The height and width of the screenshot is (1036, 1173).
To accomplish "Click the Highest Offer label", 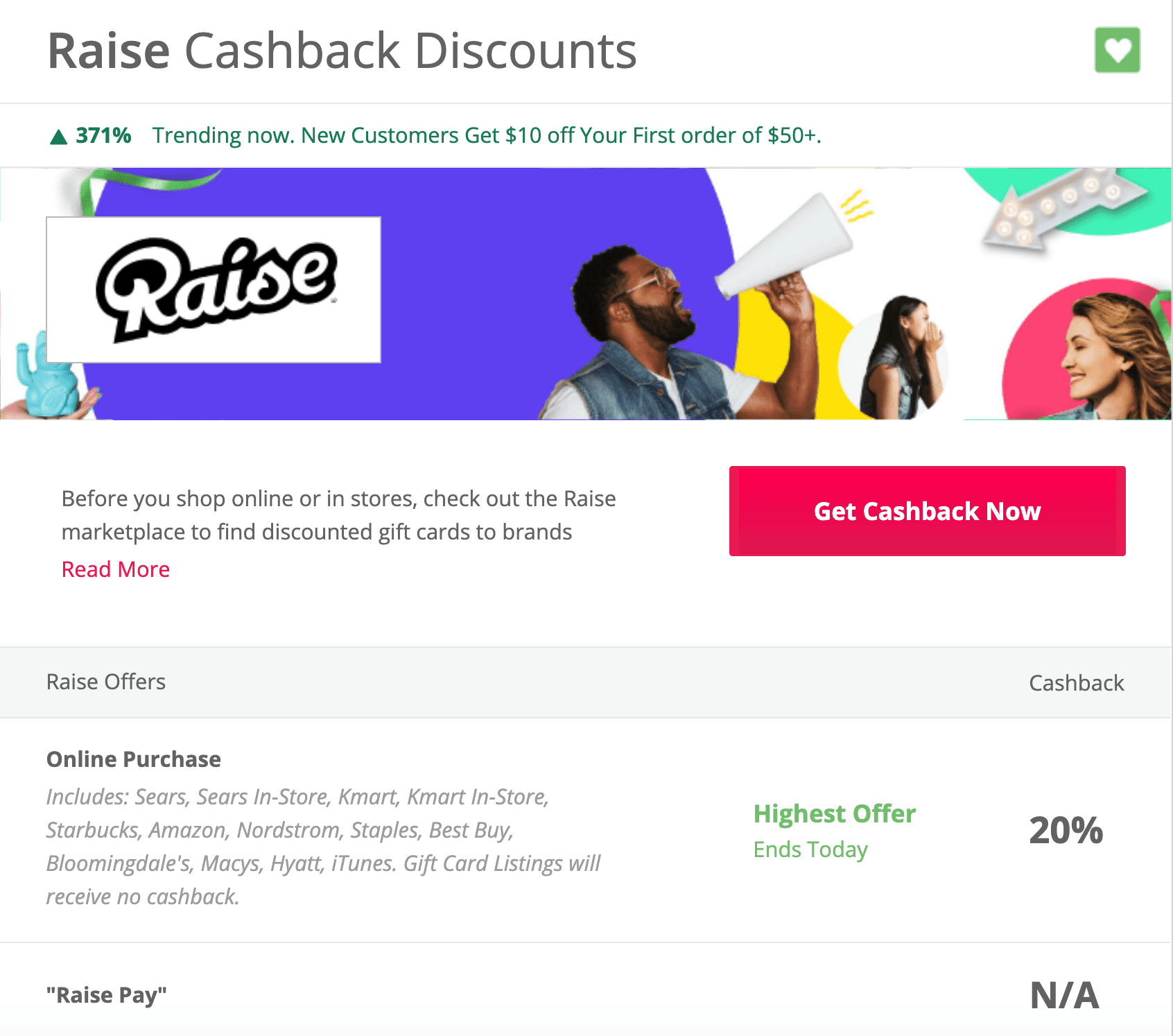I will pos(834,813).
